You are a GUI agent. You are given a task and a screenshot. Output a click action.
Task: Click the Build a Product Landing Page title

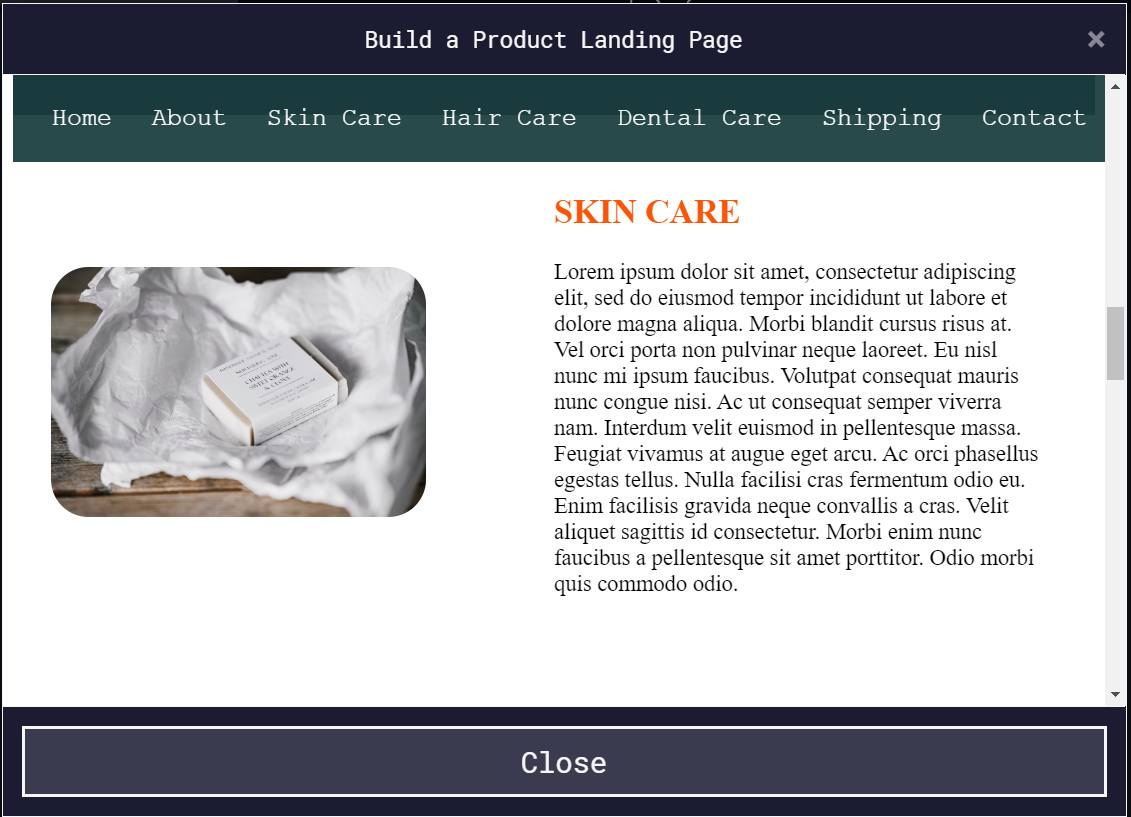(553, 40)
